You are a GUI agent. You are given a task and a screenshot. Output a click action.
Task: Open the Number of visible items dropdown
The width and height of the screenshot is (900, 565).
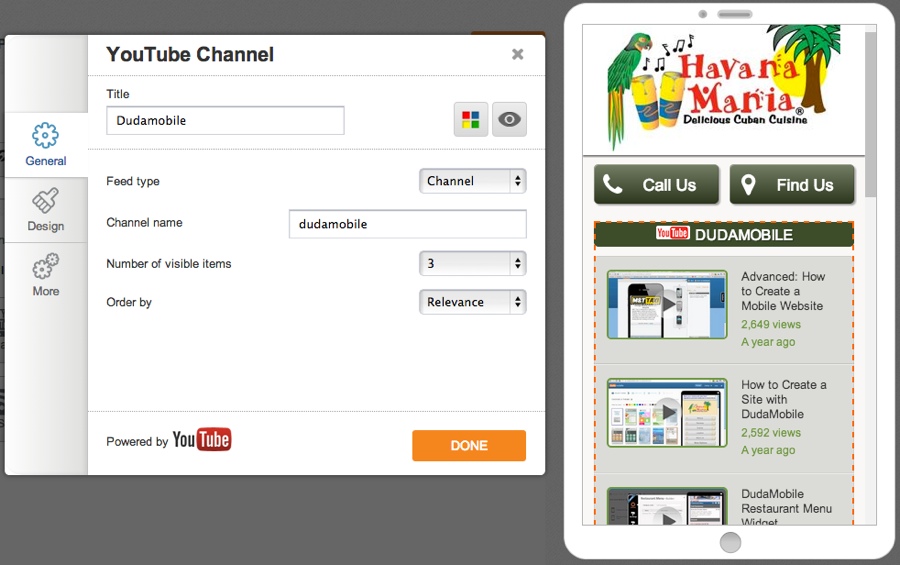[472, 264]
